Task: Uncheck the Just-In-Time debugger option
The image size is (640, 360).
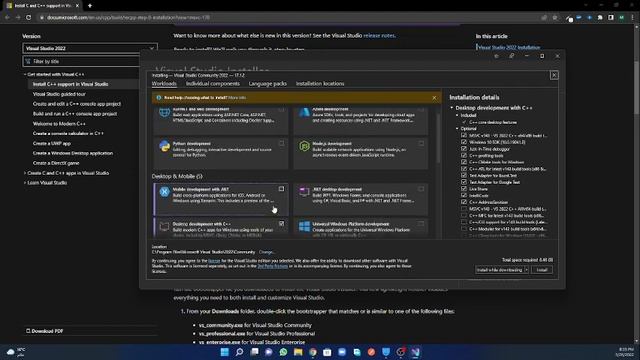Action: 464,149
